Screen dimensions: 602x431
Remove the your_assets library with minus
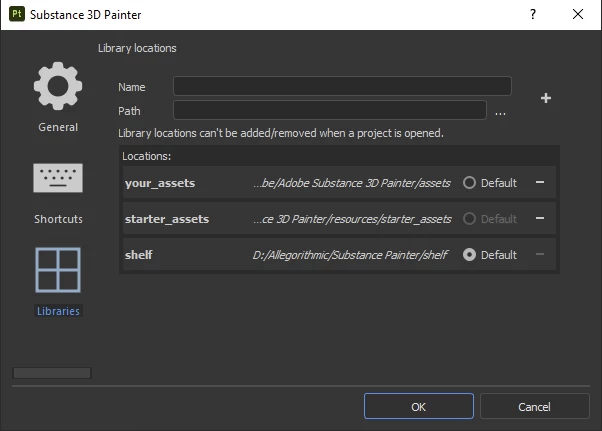[540, 182]
